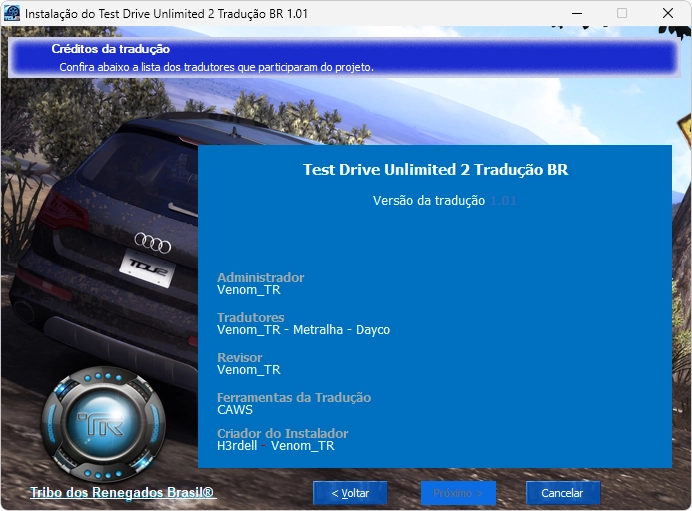Click 'Venom_TR - Metralha - Dayco' text
This screenshot has width=692, height=511.
[x=303, y=330]
